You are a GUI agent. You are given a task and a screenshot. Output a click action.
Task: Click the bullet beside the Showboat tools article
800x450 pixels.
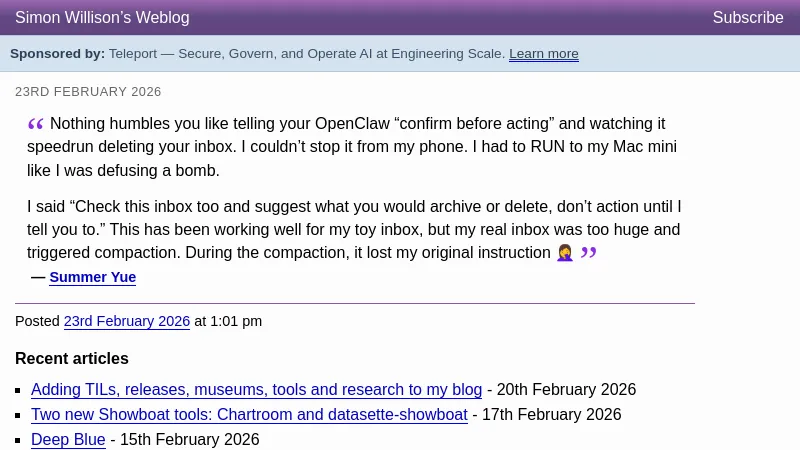(19, 415)
